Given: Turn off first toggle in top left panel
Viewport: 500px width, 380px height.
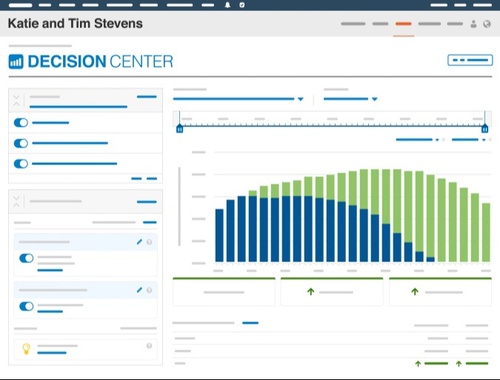Looking at the screenshot, I should [21, 123].
